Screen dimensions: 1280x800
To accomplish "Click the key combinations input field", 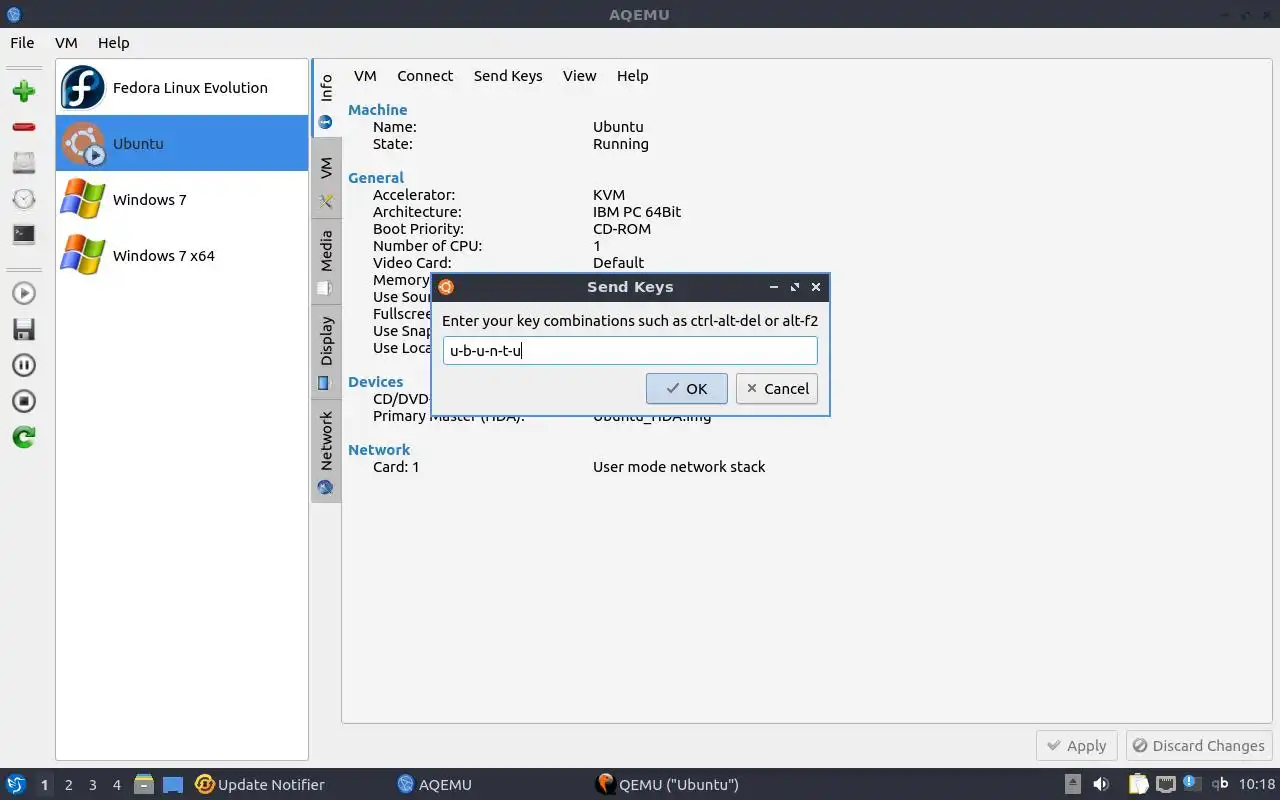I will click(630, 350).
